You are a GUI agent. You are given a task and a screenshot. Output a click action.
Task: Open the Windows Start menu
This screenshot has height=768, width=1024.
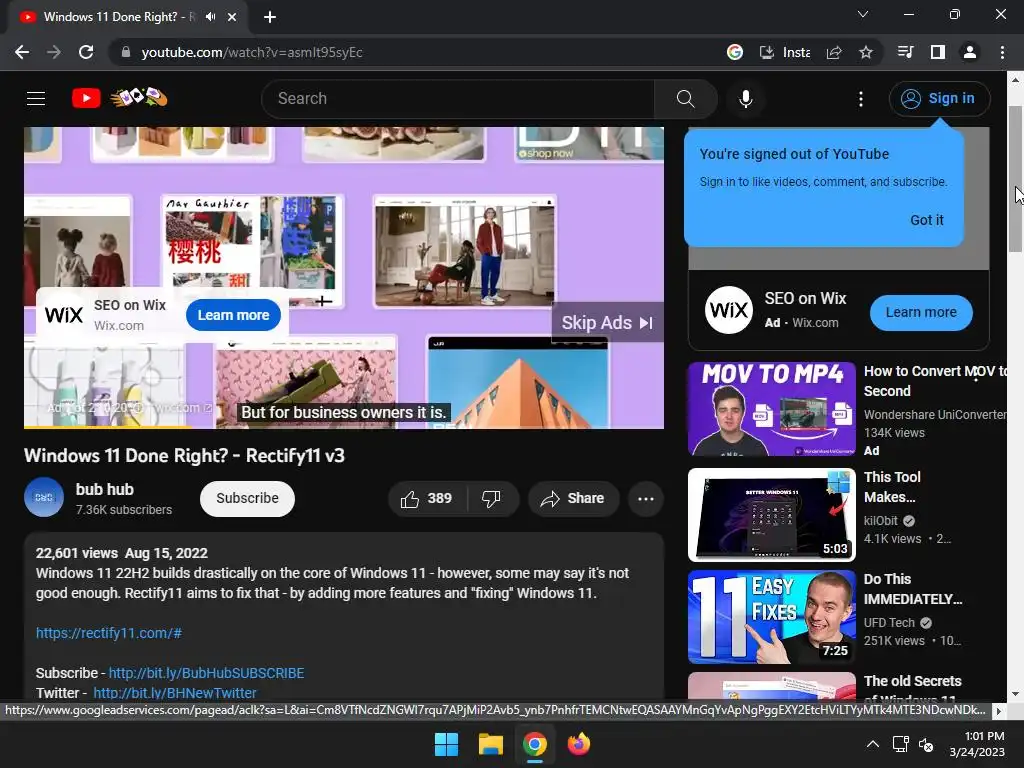[447, 744]
